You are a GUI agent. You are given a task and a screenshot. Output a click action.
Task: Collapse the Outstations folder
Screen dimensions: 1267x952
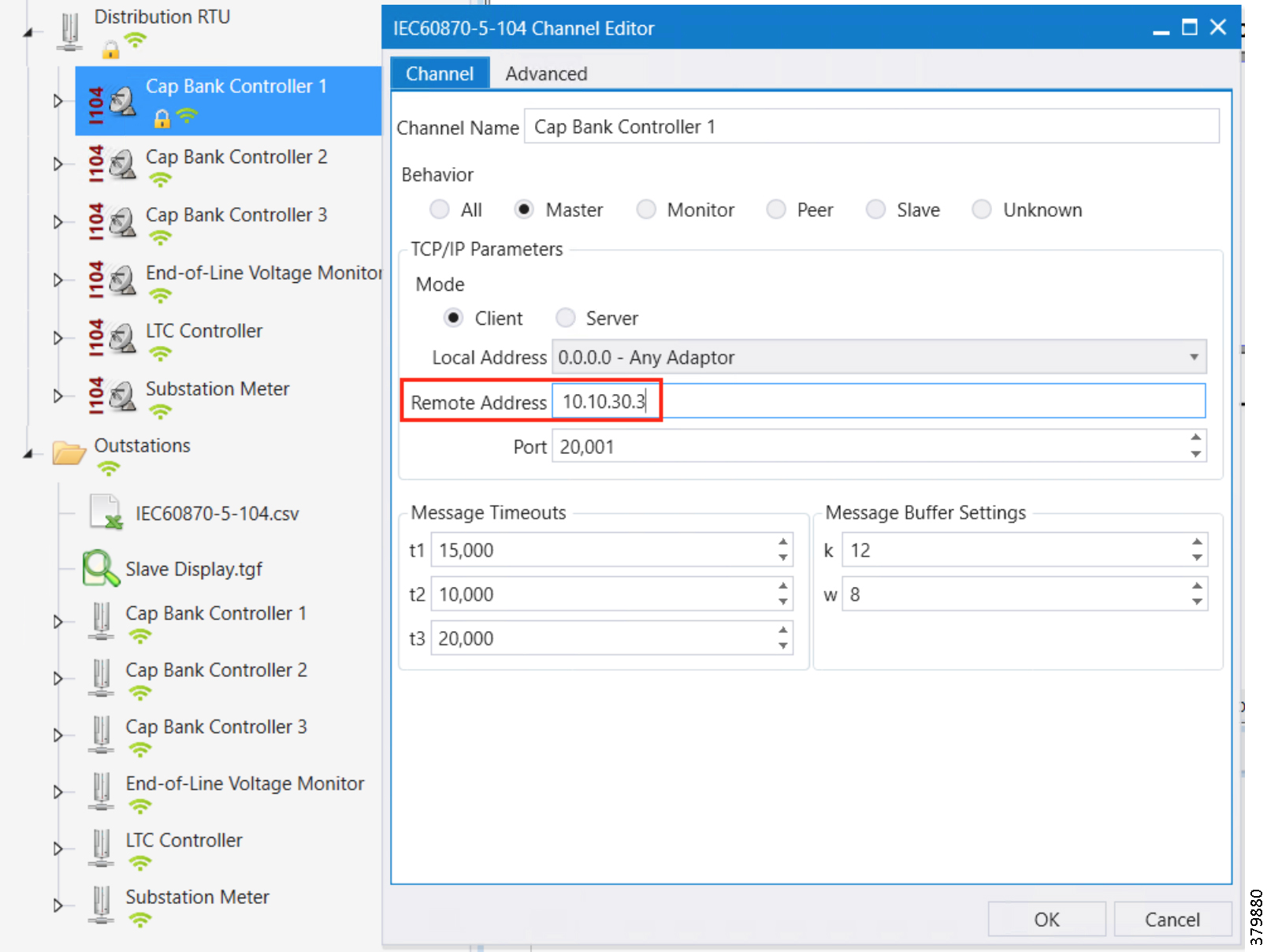pos(28,454)
